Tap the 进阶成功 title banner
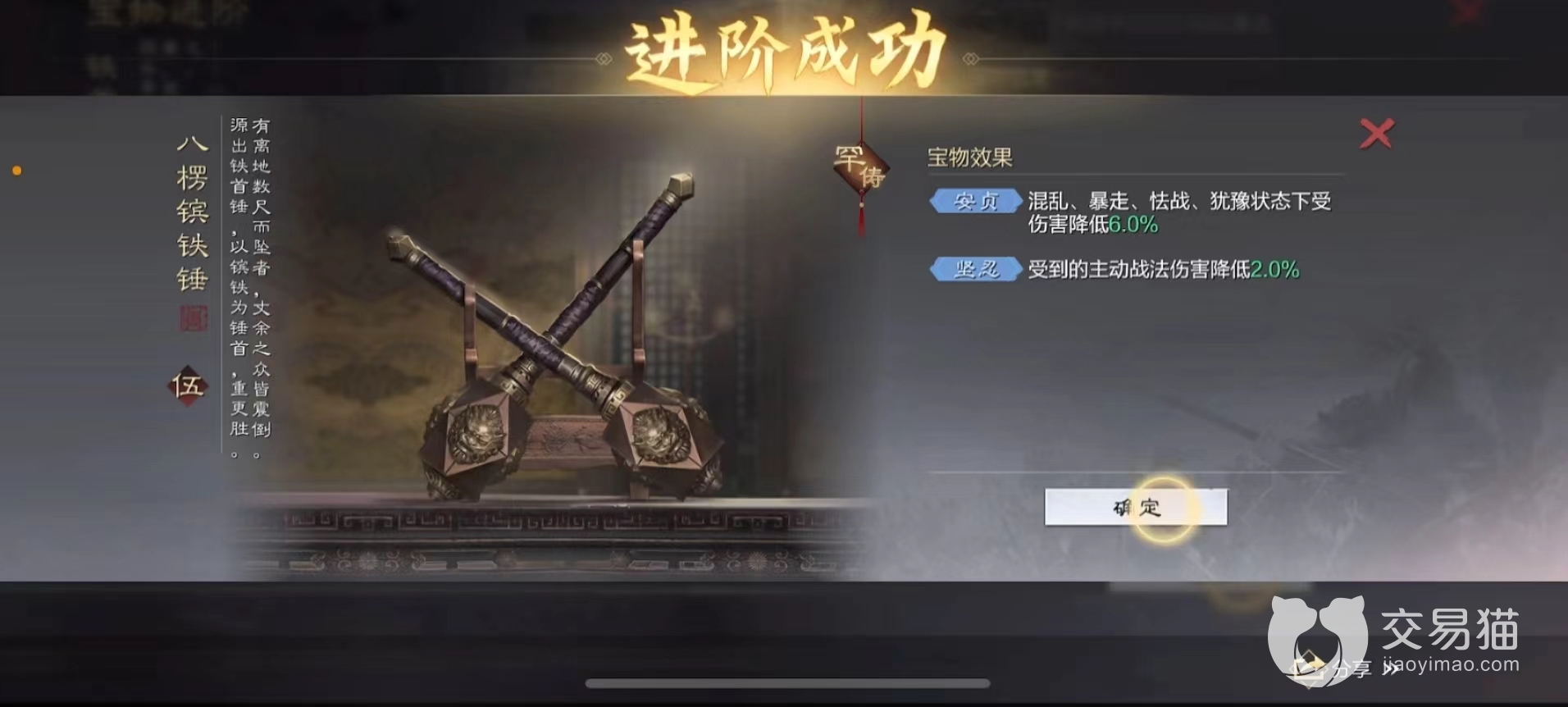 (x=786, y=51)
